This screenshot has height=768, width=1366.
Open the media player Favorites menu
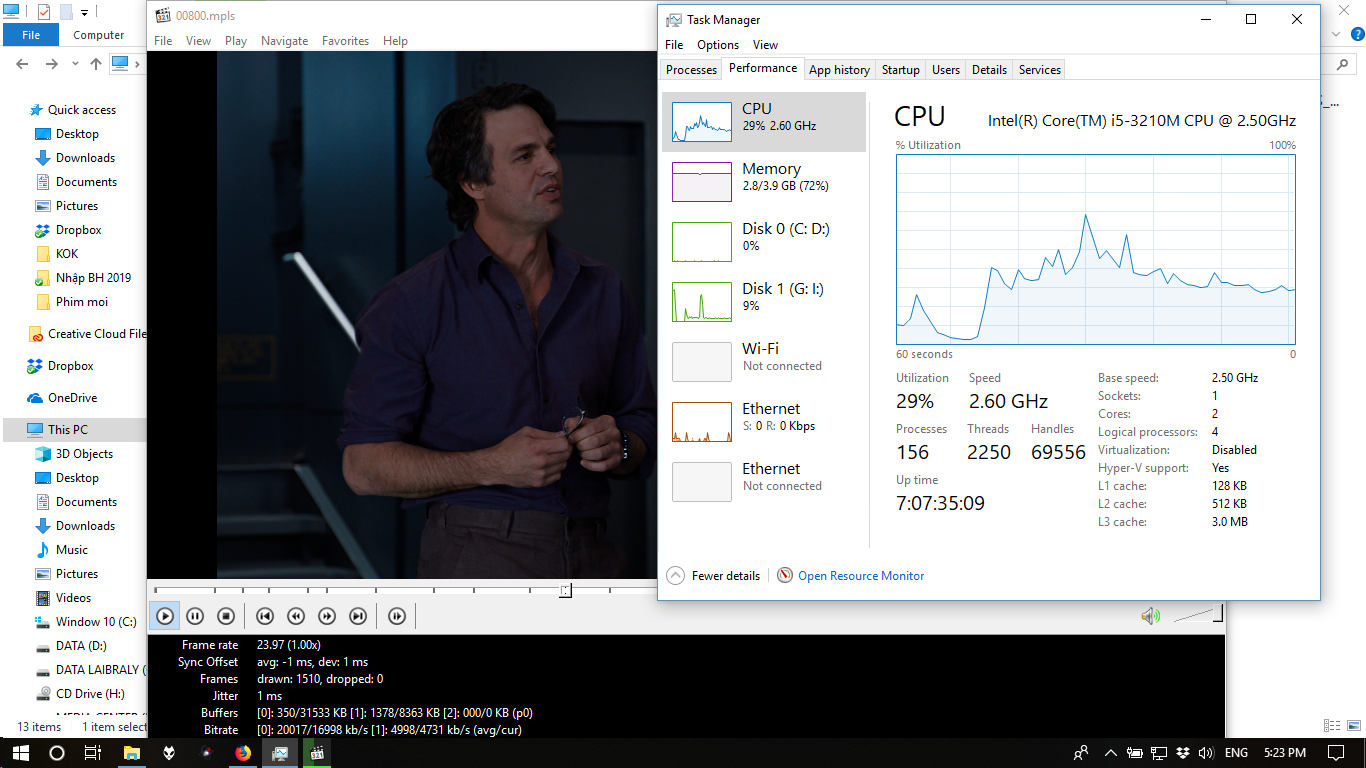click(x=345, y=41)
